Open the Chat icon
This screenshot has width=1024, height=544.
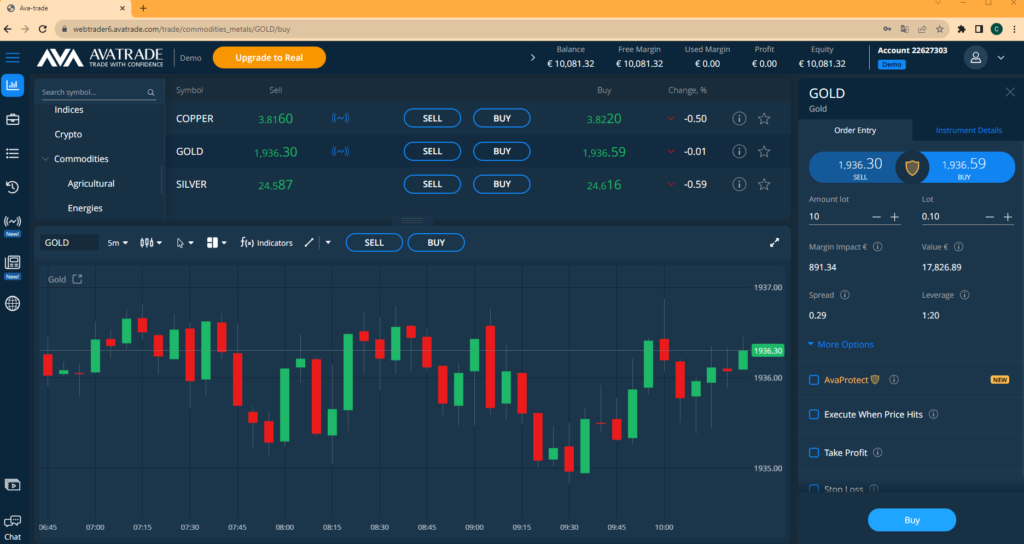(12, 526)
